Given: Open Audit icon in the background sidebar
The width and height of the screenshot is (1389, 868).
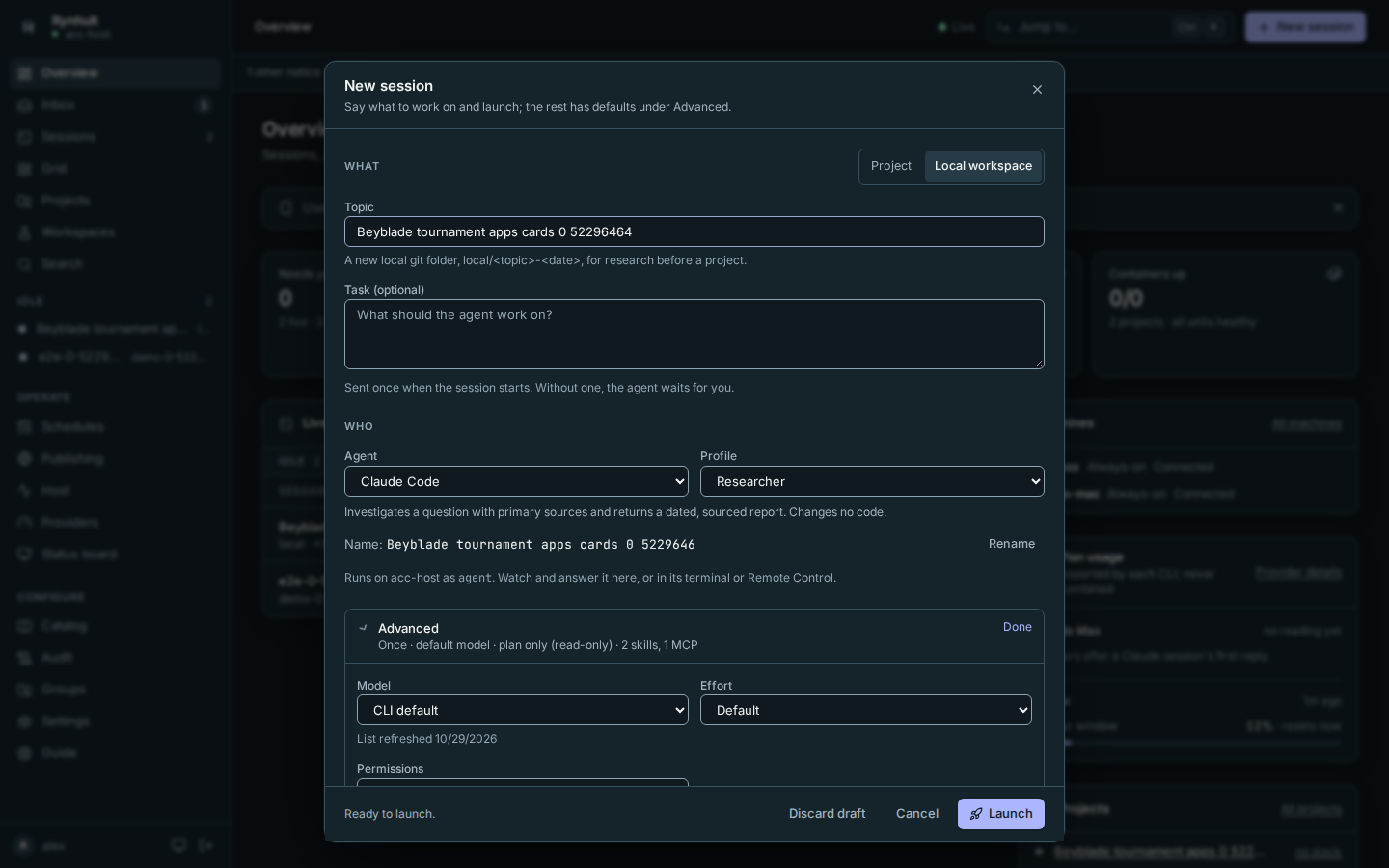Looking at the screenshot, I should (x=25, y=658).
